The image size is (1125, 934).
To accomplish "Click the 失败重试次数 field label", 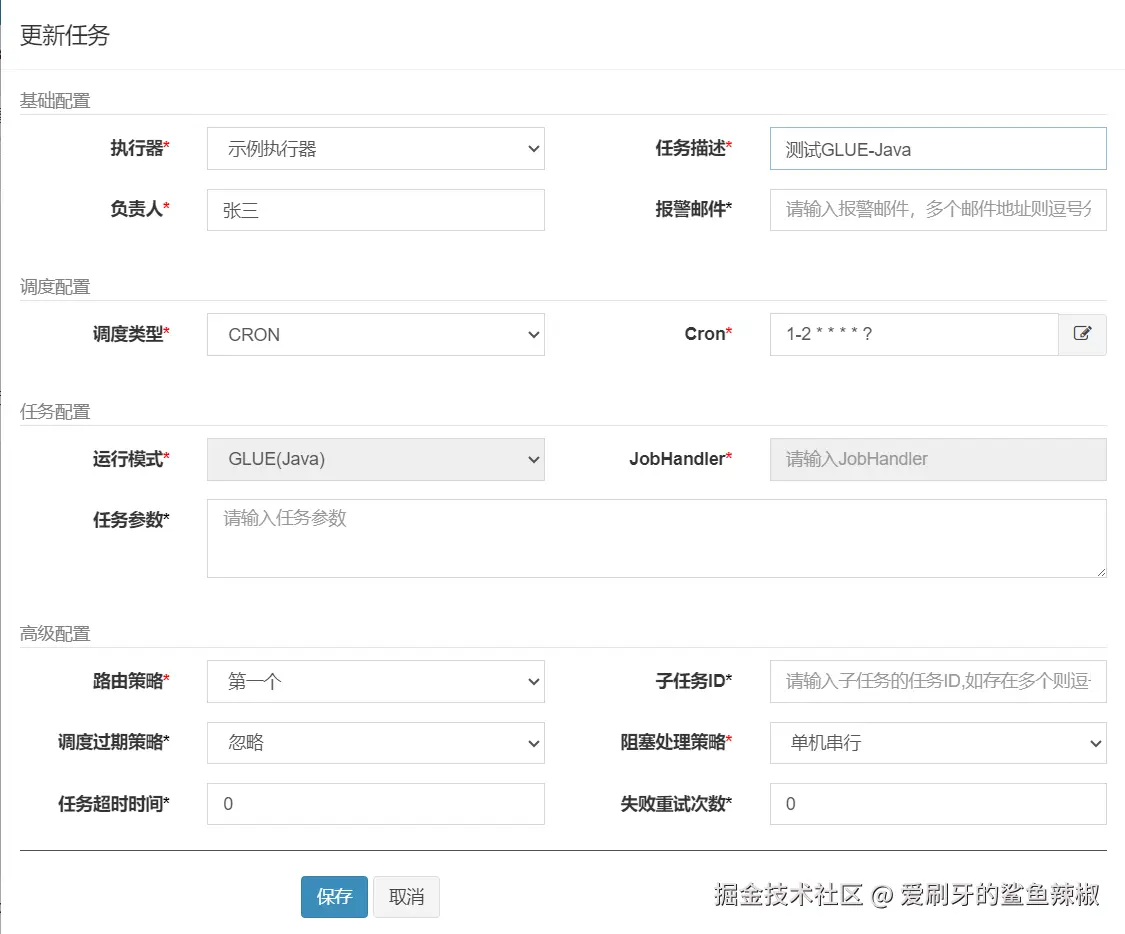I will [677, 803].
